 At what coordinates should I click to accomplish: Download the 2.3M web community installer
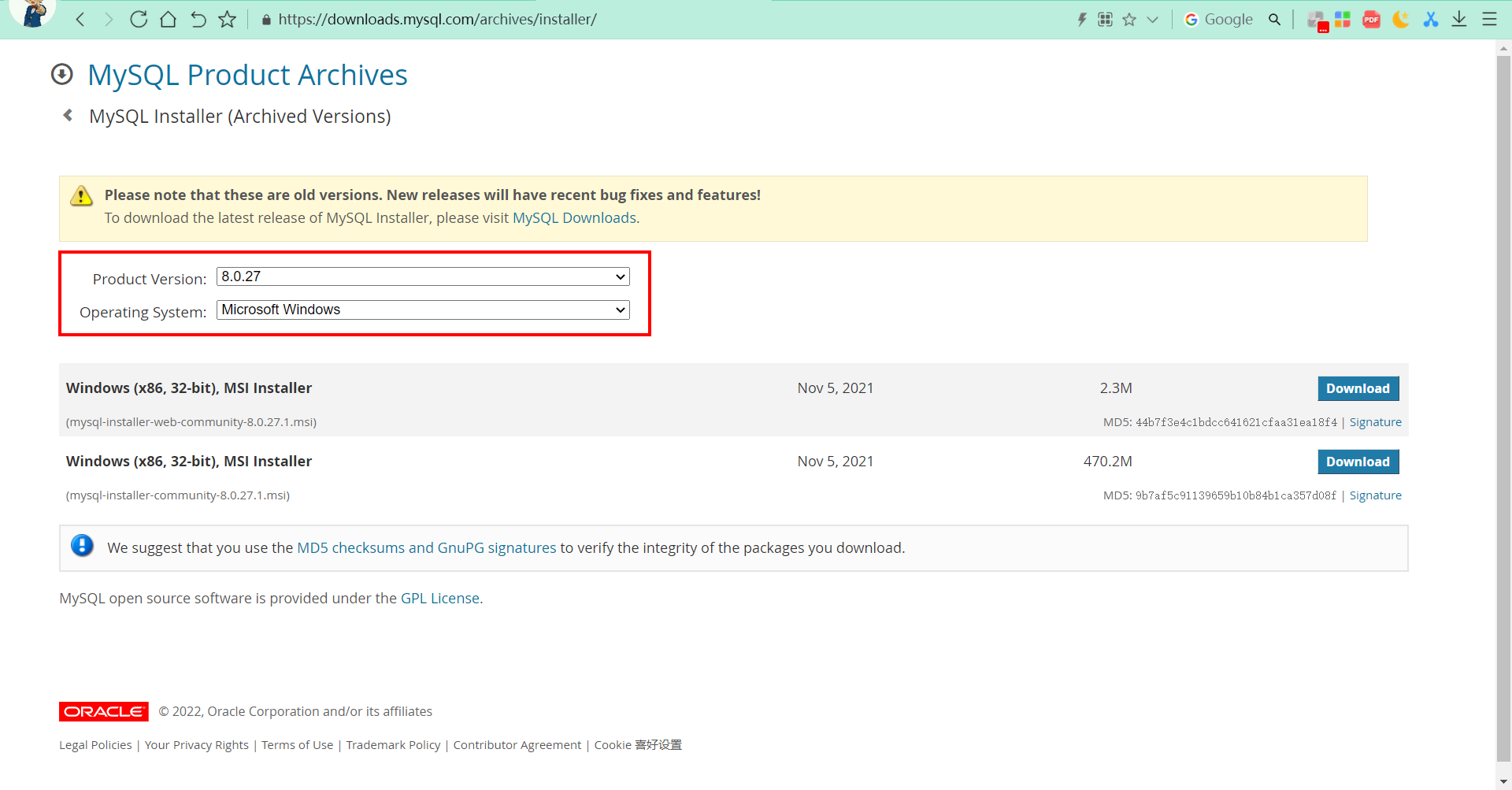click(x=1358, y=388)
